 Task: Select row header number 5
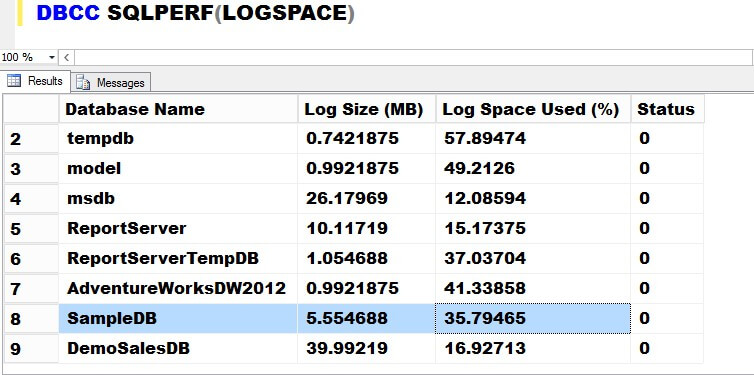point(31,229)
